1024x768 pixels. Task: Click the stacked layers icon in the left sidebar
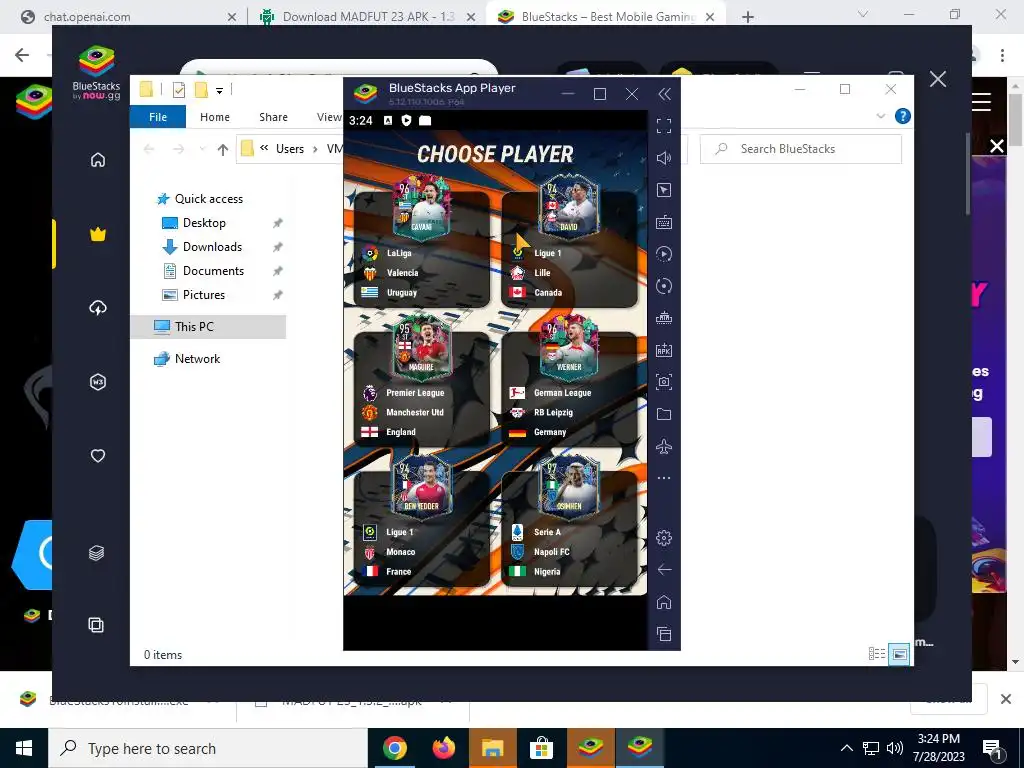[96, 553]
